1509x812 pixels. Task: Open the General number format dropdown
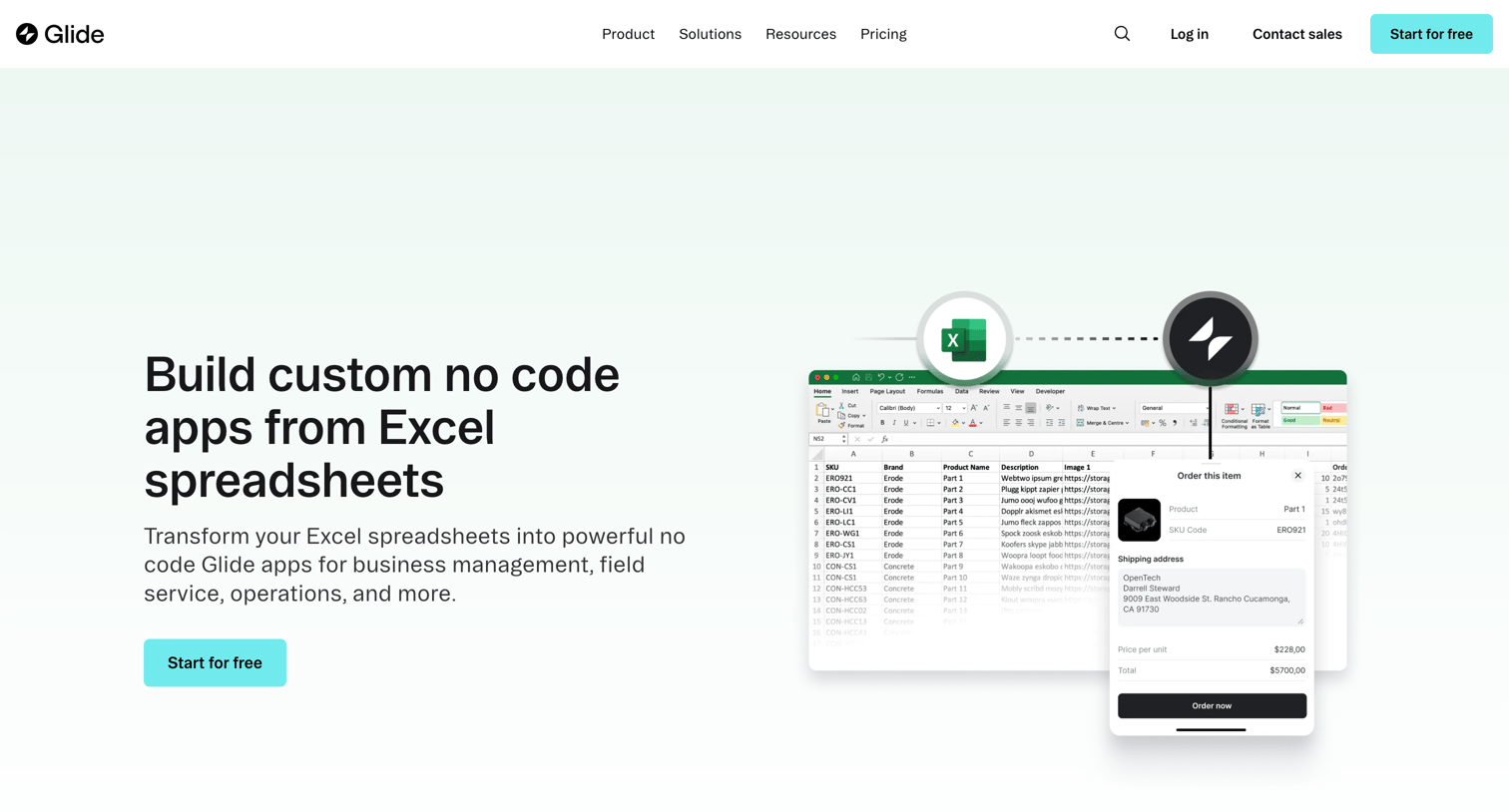point(1174,408)
